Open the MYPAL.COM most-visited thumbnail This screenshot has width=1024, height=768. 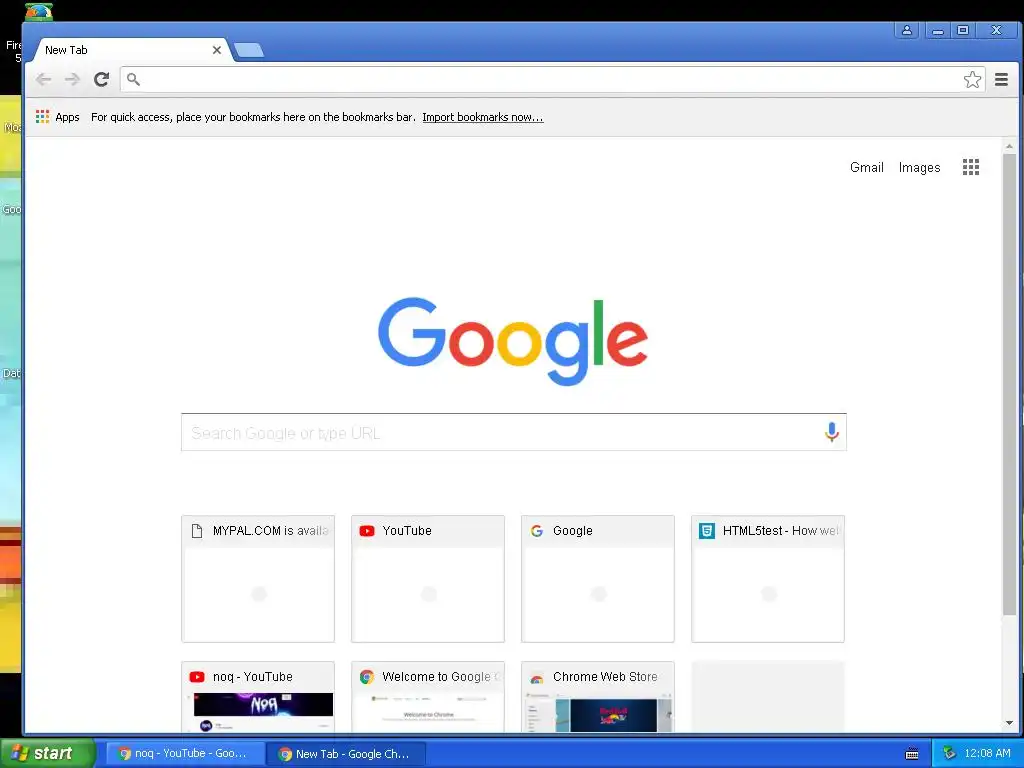tap(258, 579)
